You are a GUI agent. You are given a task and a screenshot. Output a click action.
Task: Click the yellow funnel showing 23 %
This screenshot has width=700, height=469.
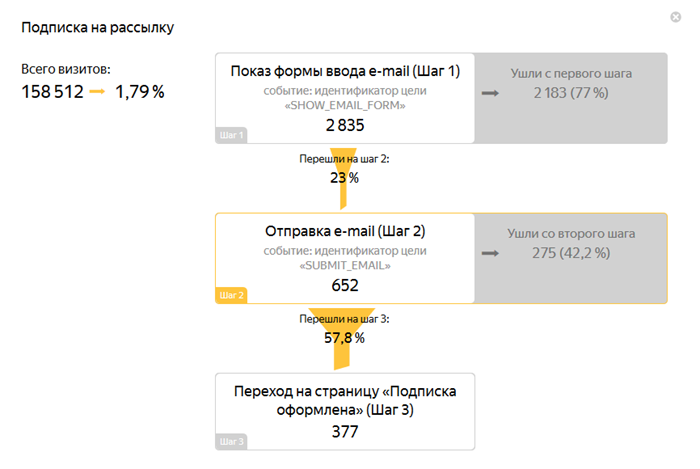pyautogui.click(x=343, y=178)
